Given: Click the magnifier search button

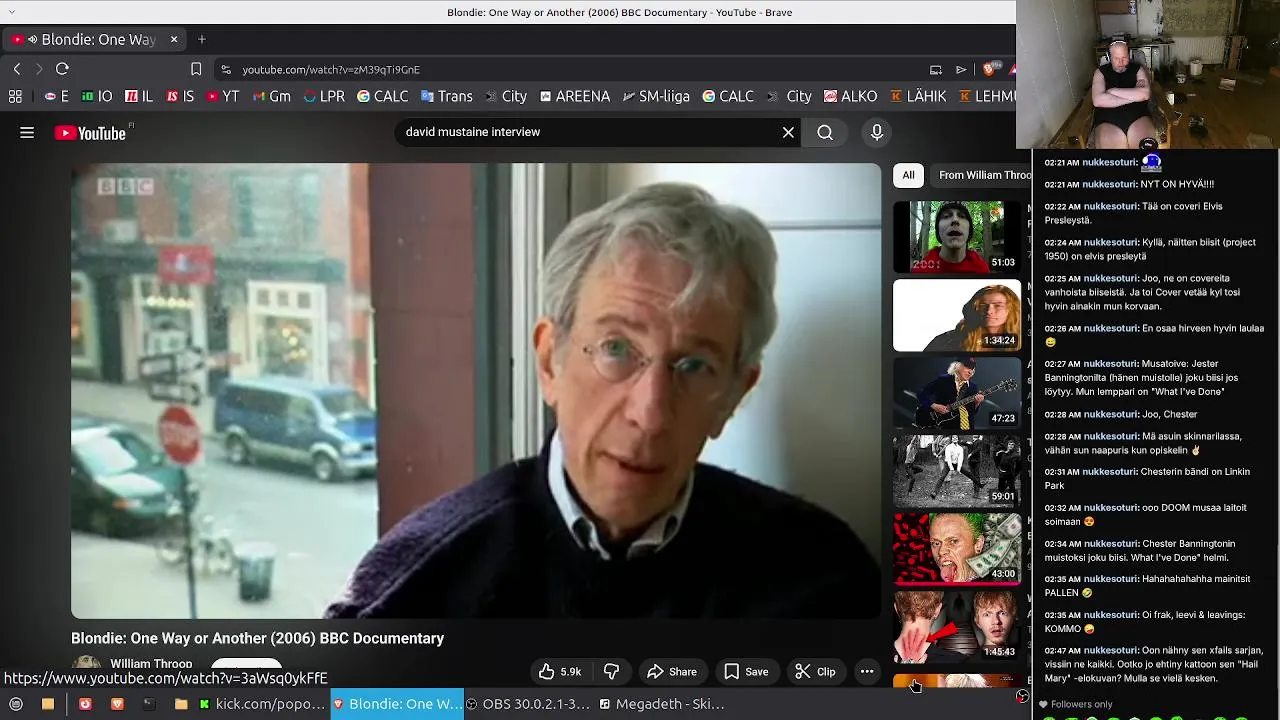Looking at the screenshot, I should point(825,132).
